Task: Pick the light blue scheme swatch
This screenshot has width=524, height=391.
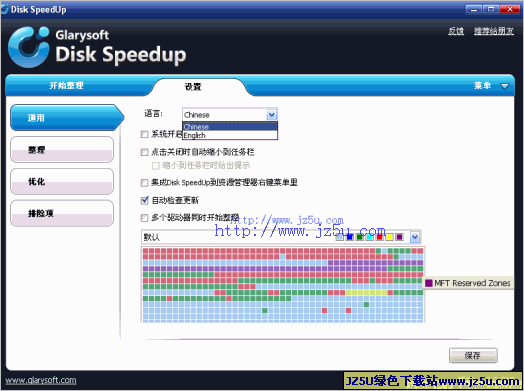Action: click(340, 237)
